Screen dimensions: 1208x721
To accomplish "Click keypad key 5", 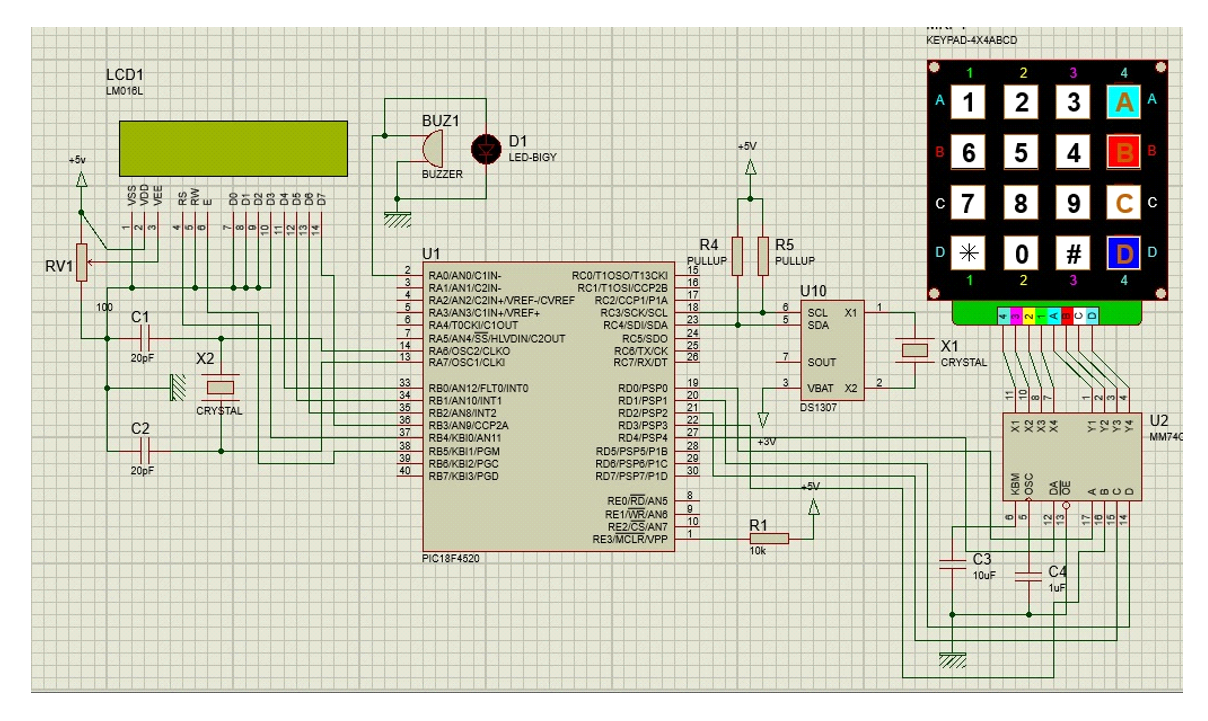I will (x=1021, y=152).
